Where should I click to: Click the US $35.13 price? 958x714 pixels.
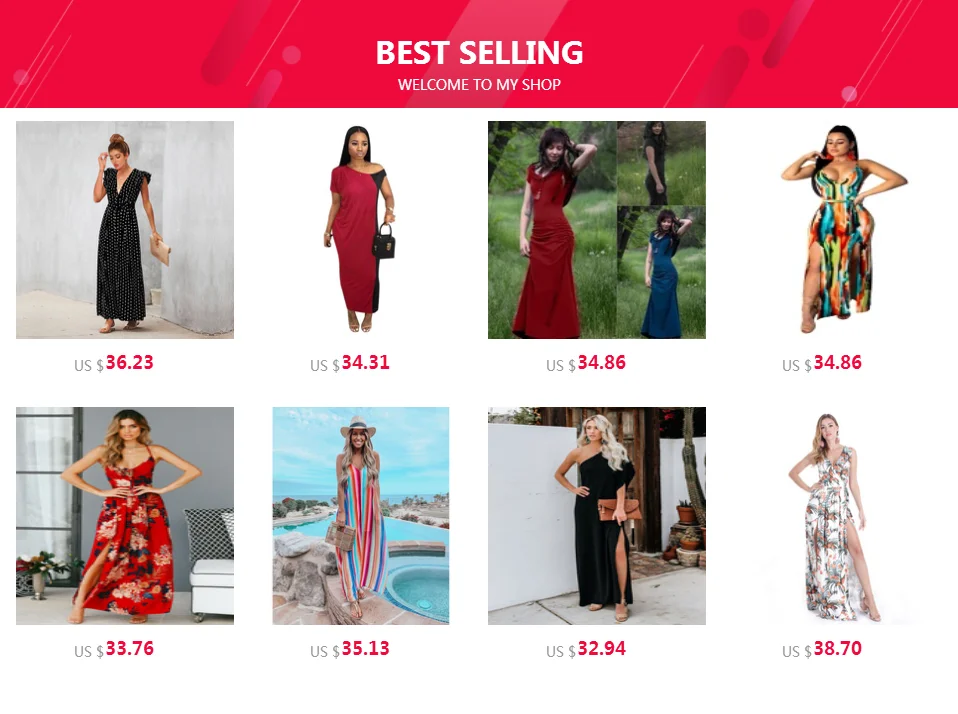[x=350, y=649]
